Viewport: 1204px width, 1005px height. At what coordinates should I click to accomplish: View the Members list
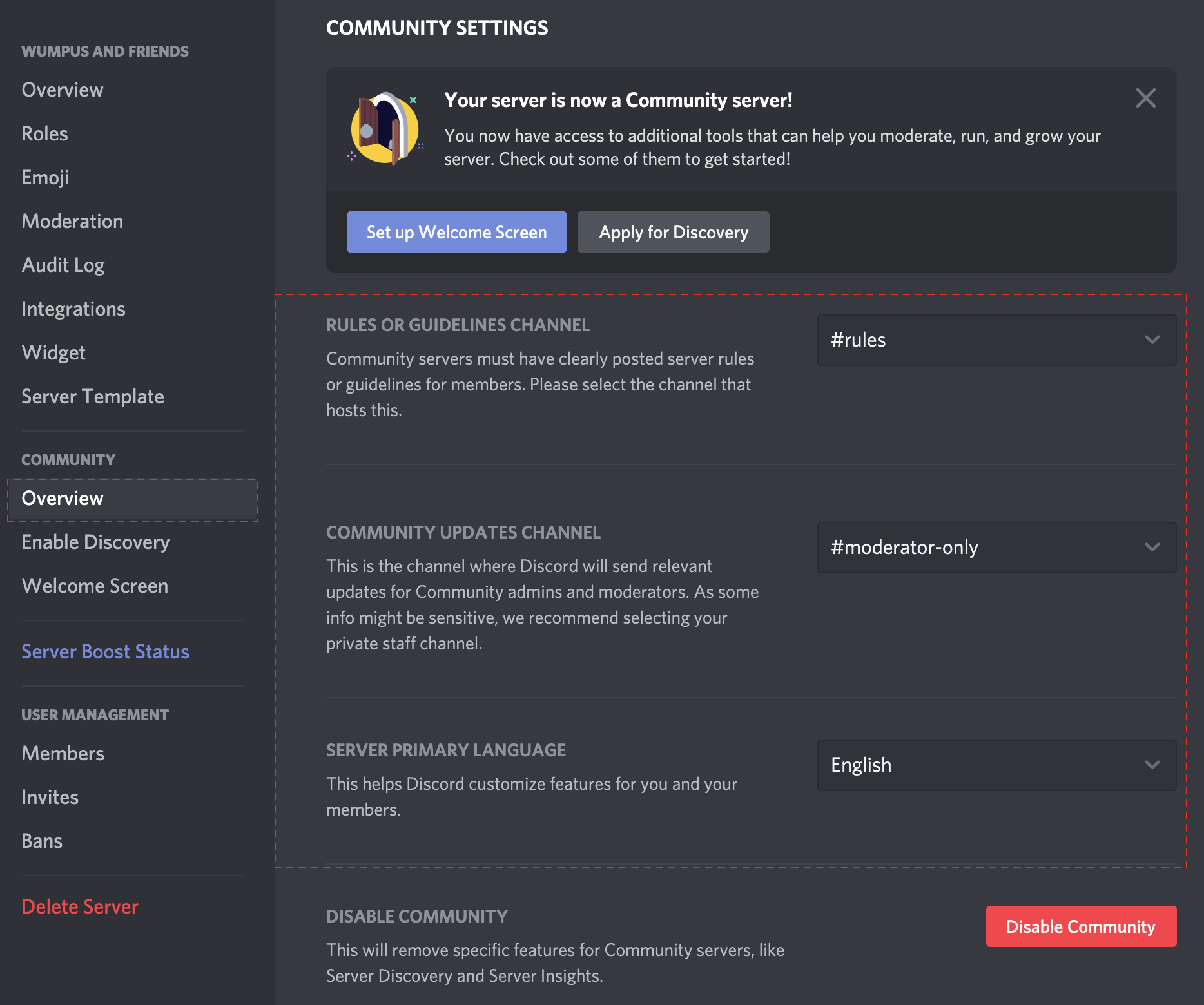[x=63, y=753]
